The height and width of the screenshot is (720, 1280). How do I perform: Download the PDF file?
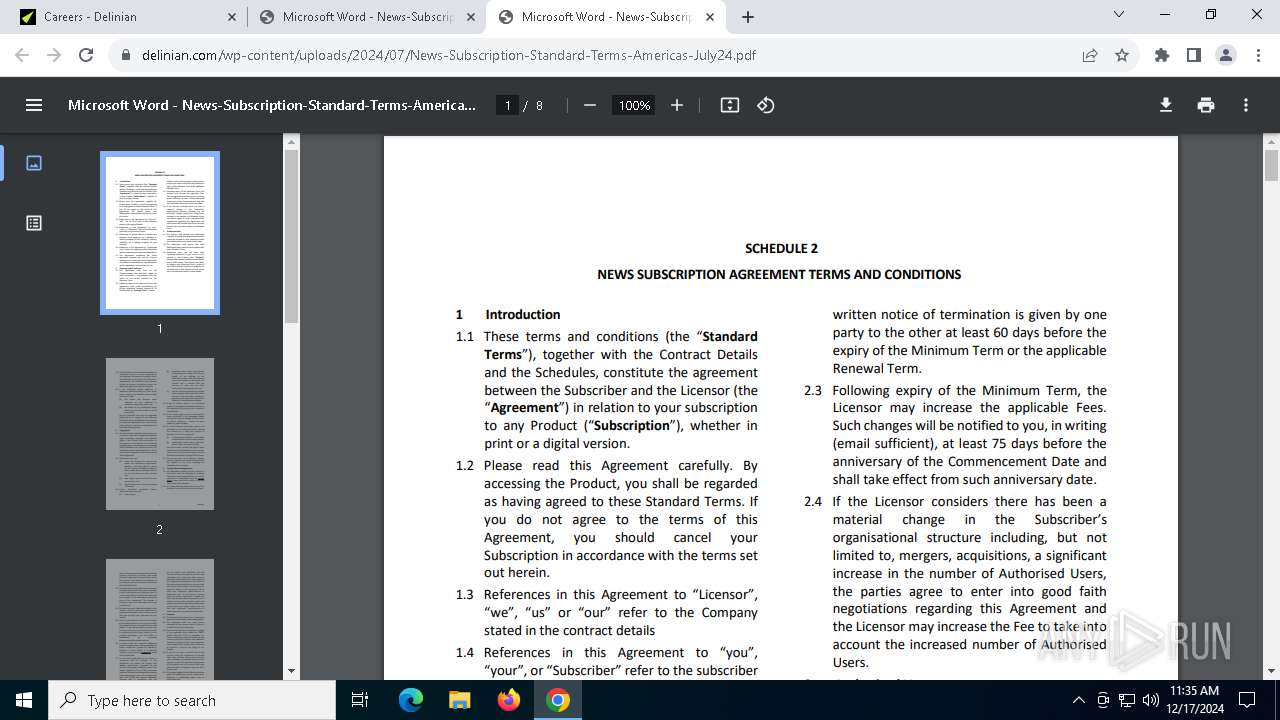(x=1166, y=105)
